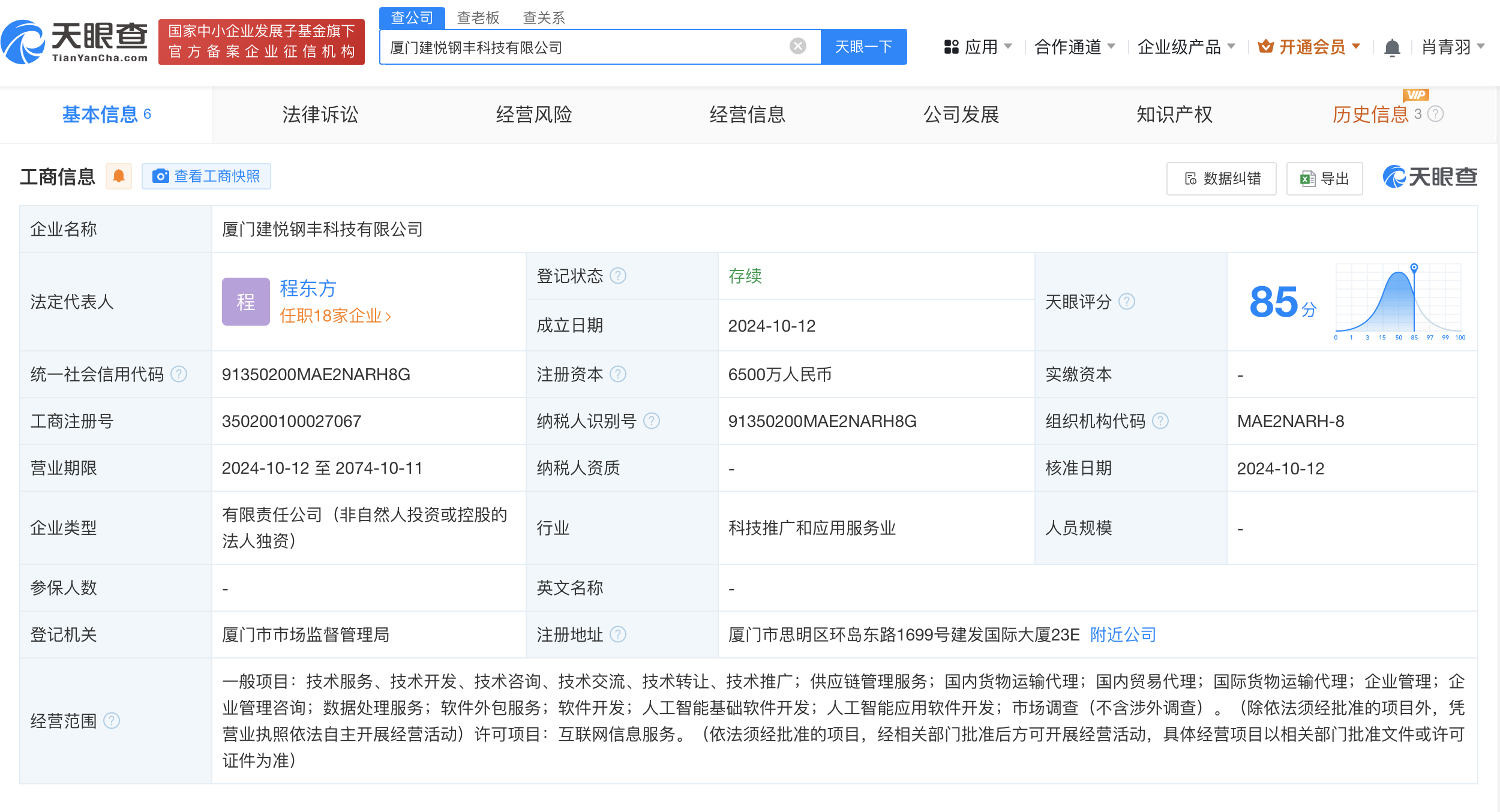
Task: Open the 开通会员 dropdown
Action: [x=1309, y=47]
